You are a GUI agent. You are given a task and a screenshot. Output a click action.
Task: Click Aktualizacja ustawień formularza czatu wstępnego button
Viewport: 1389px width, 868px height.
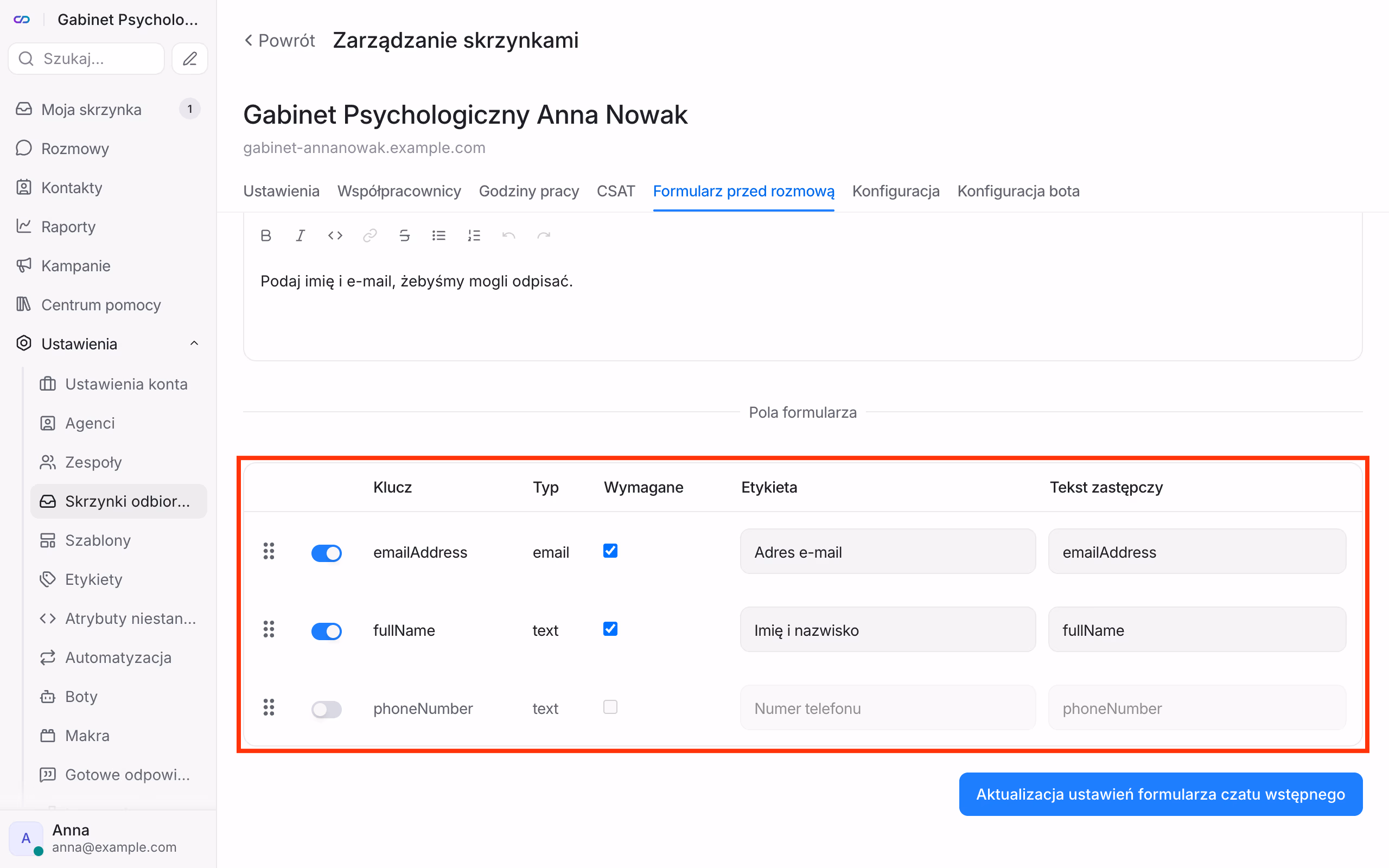pyautogui.click(x=1161, y=794)
